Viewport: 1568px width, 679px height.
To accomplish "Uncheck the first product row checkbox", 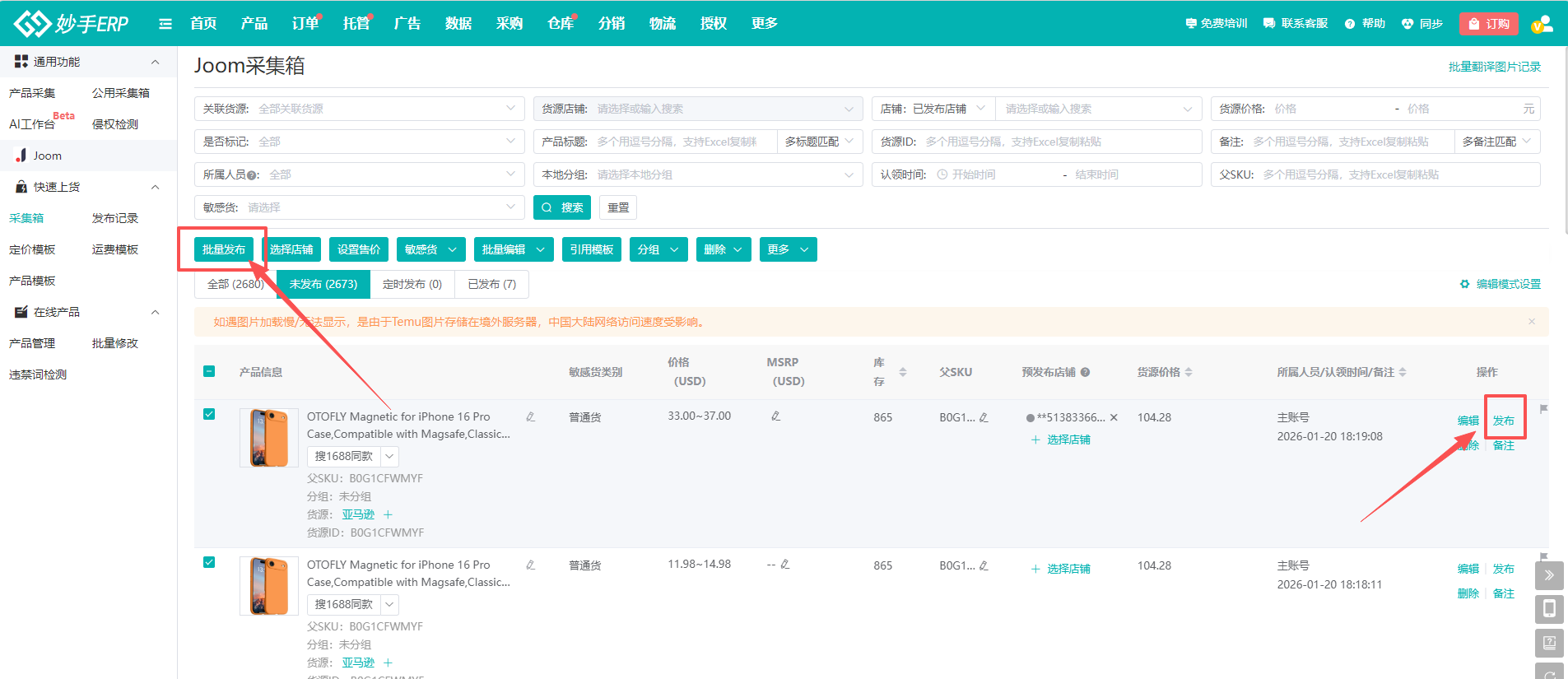I will coord(209,414).
